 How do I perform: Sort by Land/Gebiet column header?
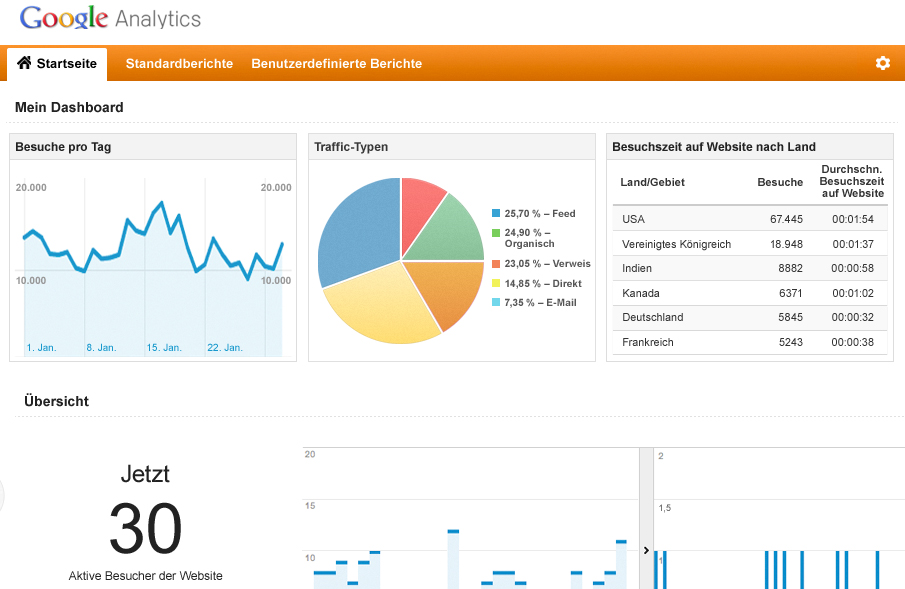pyautogui.click(x=652, y=182)
